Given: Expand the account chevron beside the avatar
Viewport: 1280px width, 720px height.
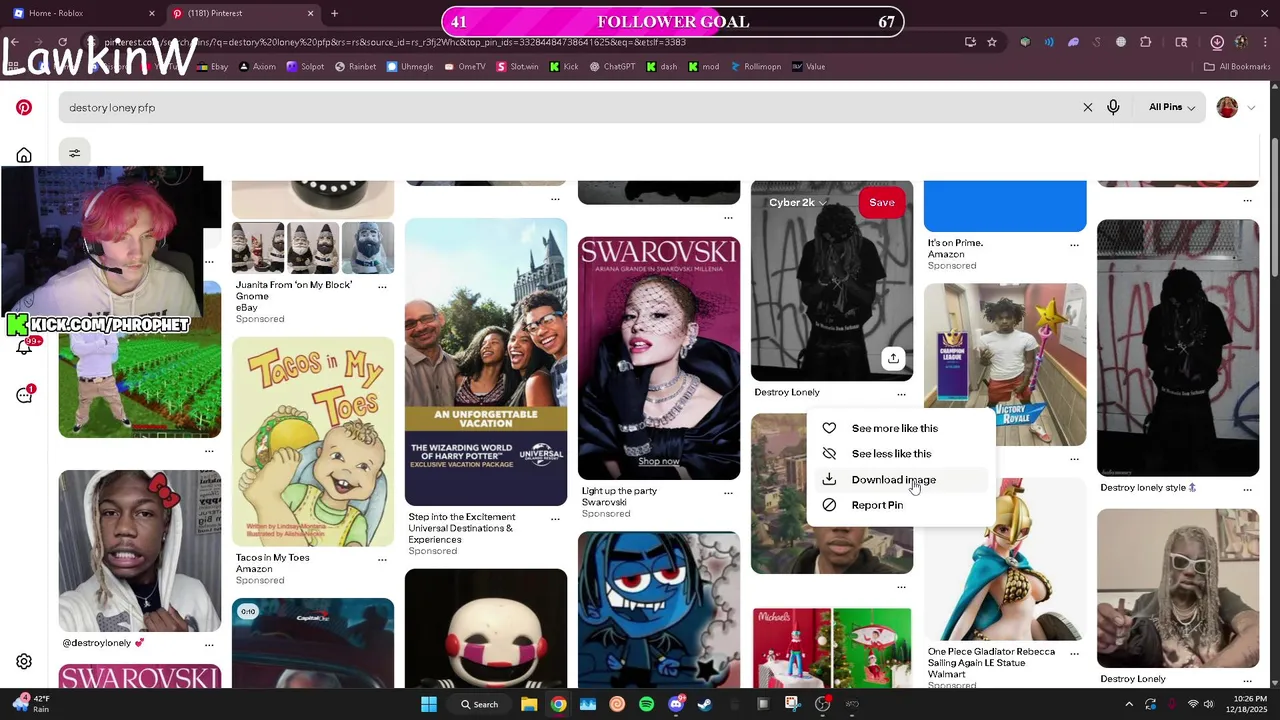Looking at the screenshot, I should pyautogui.click(x=1250, y=108).
